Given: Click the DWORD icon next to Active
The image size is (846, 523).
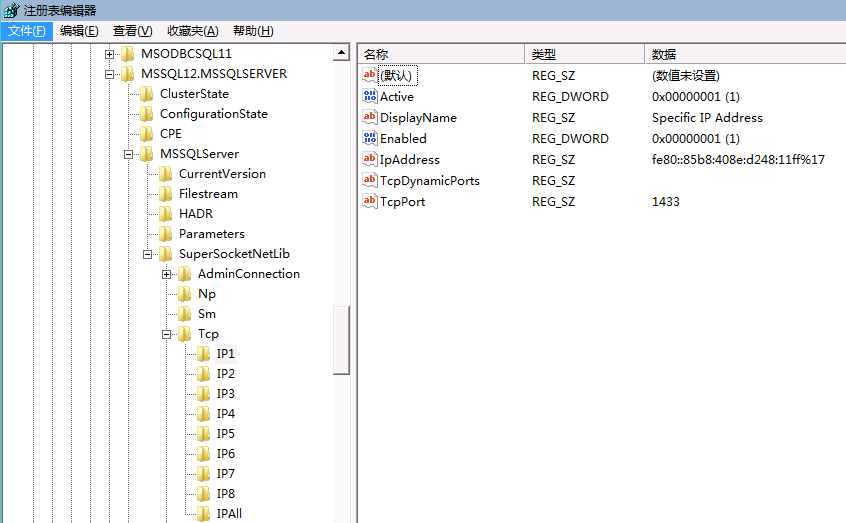Looking at the screenshot, I should tap(369, 97).
